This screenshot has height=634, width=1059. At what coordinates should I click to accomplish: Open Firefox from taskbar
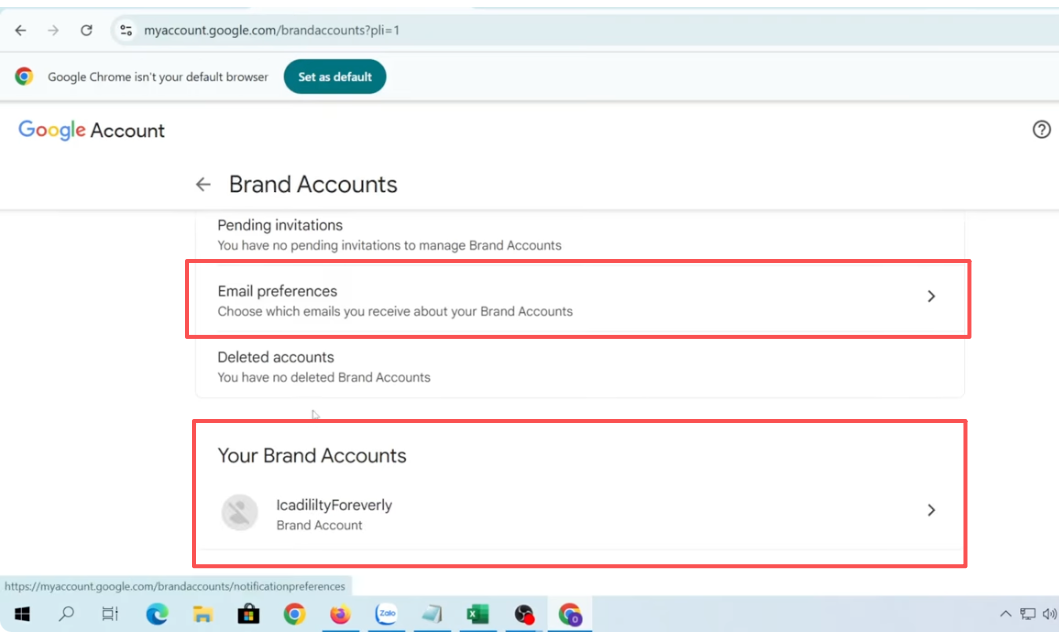(x=340, y=614)
